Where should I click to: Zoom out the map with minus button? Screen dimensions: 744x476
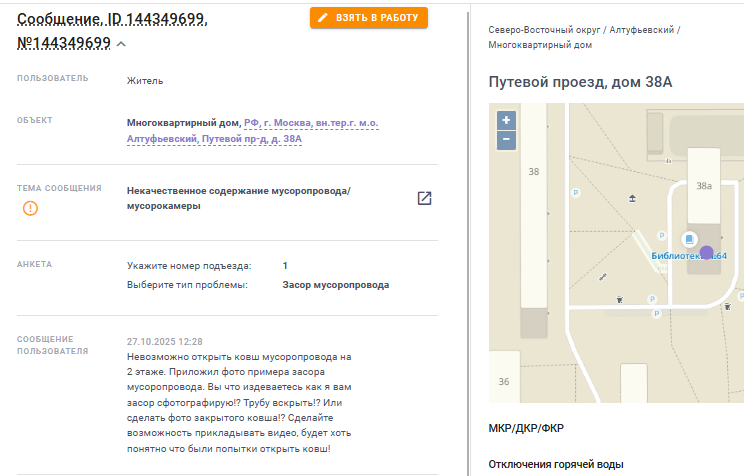506,140
